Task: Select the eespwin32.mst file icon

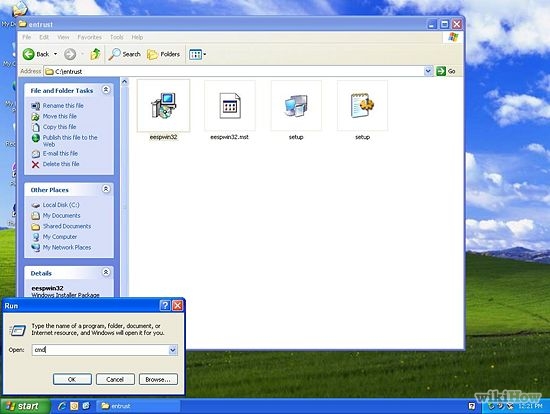Action: pos(230,105)
